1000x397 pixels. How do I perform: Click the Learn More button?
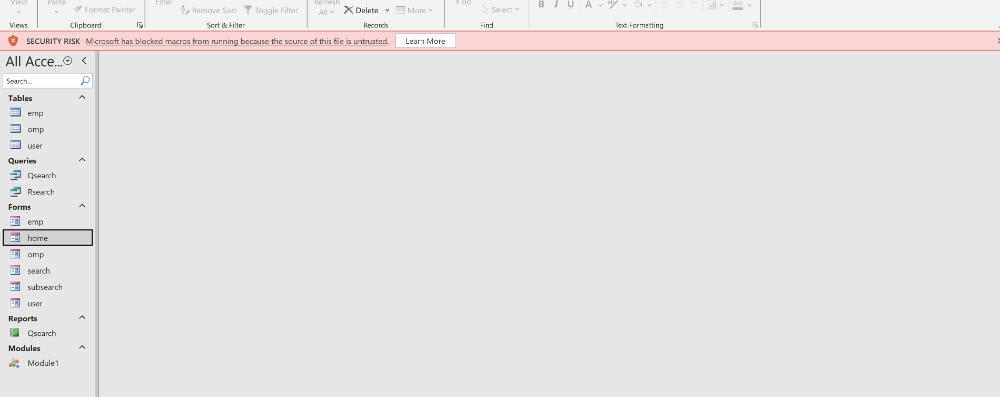425,41
